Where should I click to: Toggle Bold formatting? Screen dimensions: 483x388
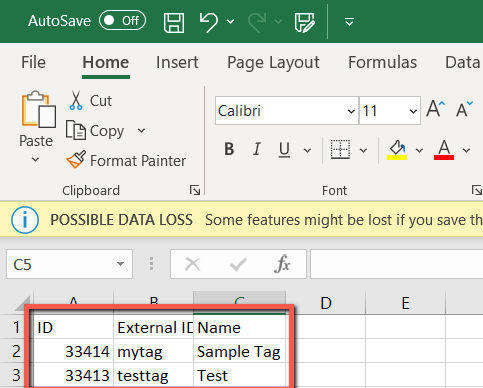pos(229,149)
